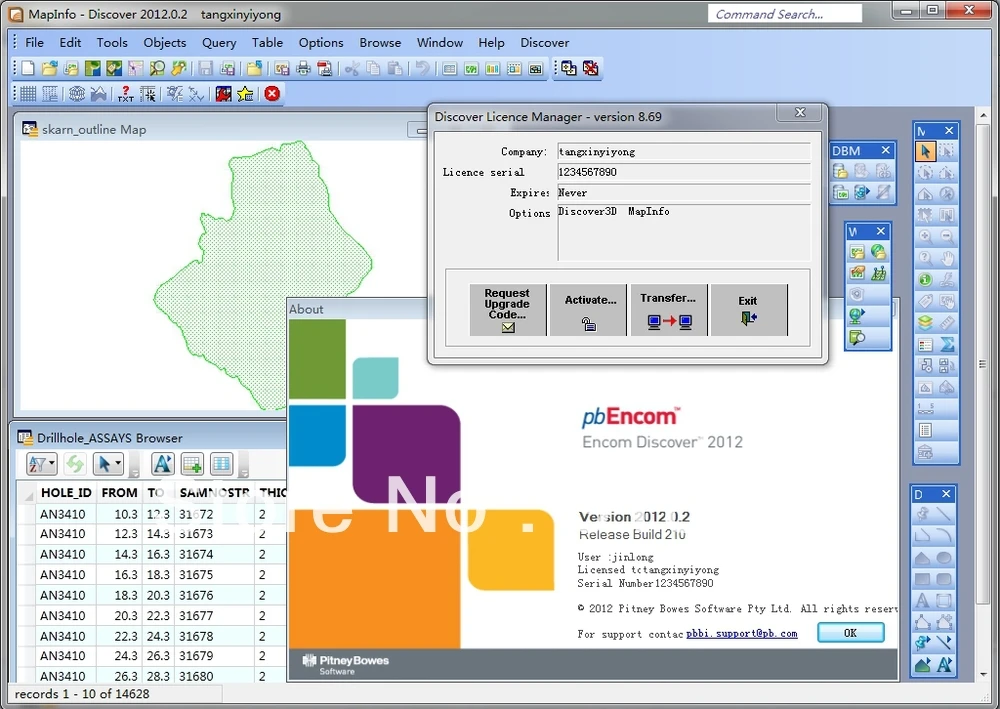
Task: Click the New Table icon
Action: click(27, 68)
